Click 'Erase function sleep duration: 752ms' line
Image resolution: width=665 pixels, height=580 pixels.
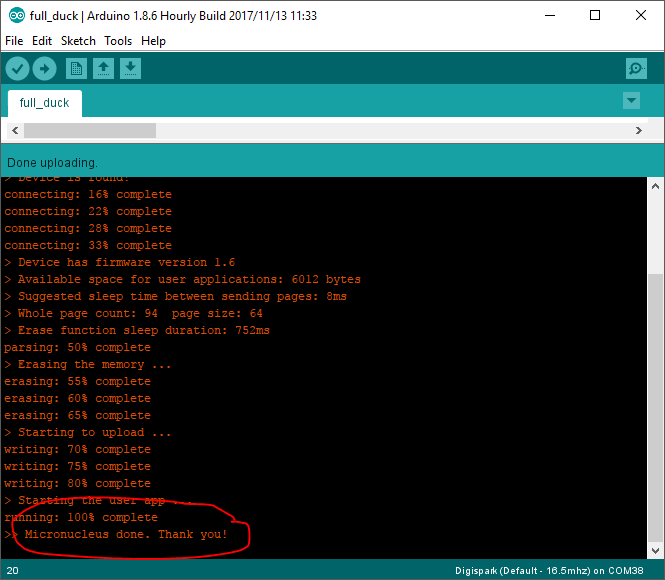pos(137,330)
